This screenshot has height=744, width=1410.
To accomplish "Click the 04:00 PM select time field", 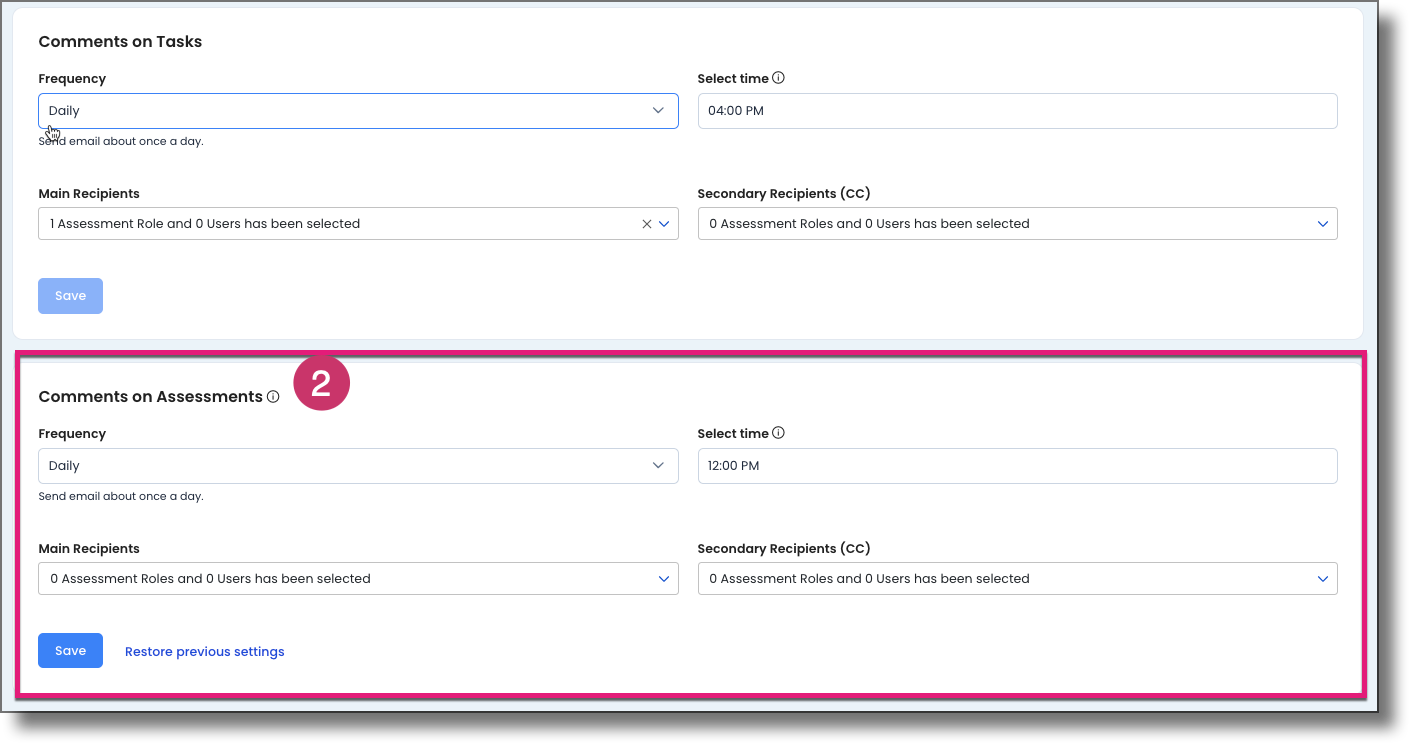I will [x=1017, y=111].
